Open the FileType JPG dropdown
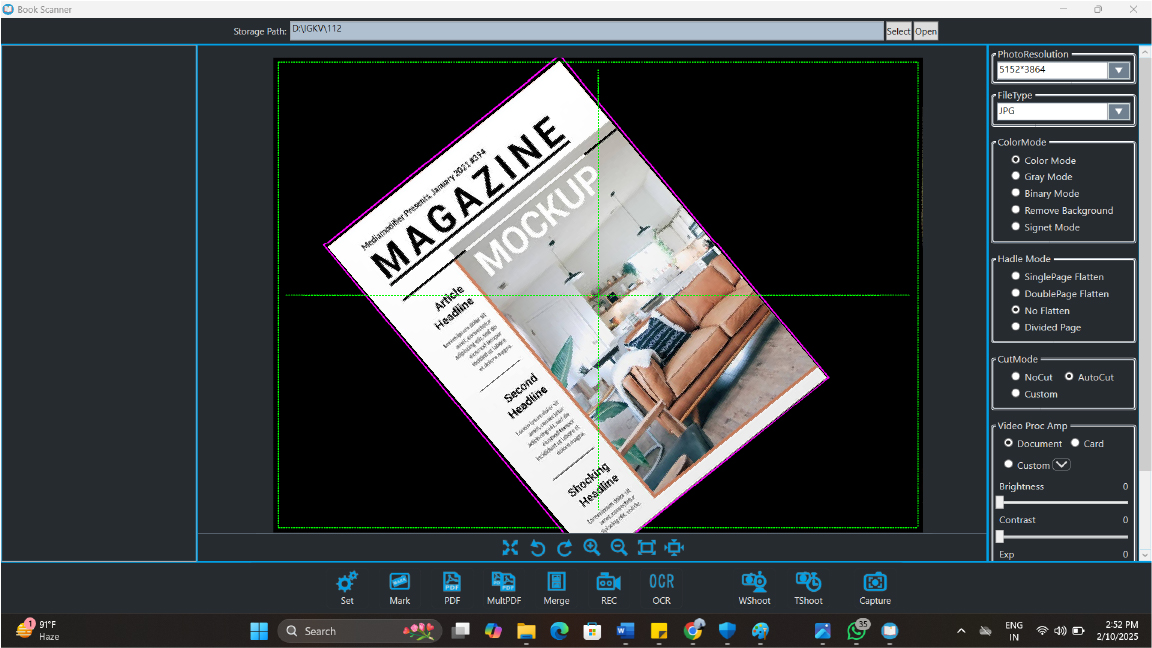 (1119, 112)
